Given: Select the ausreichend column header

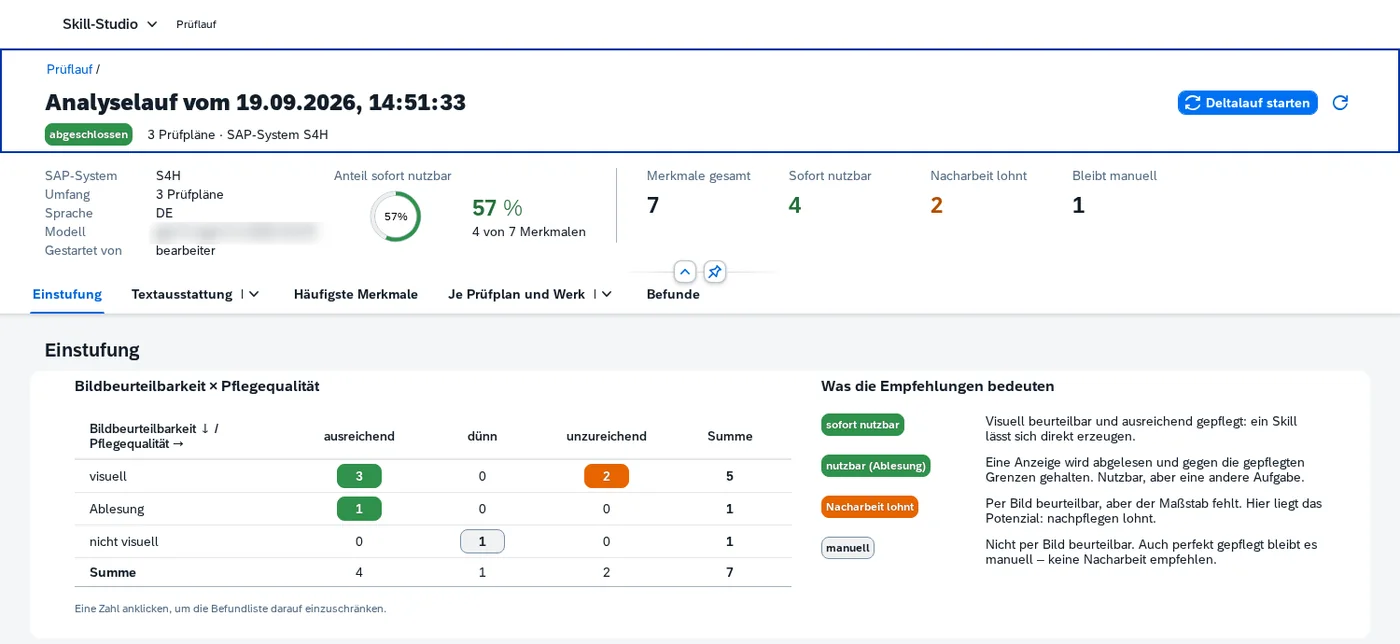Looking at the screenshot, I should pyautogui.click(x=359, y=436).
